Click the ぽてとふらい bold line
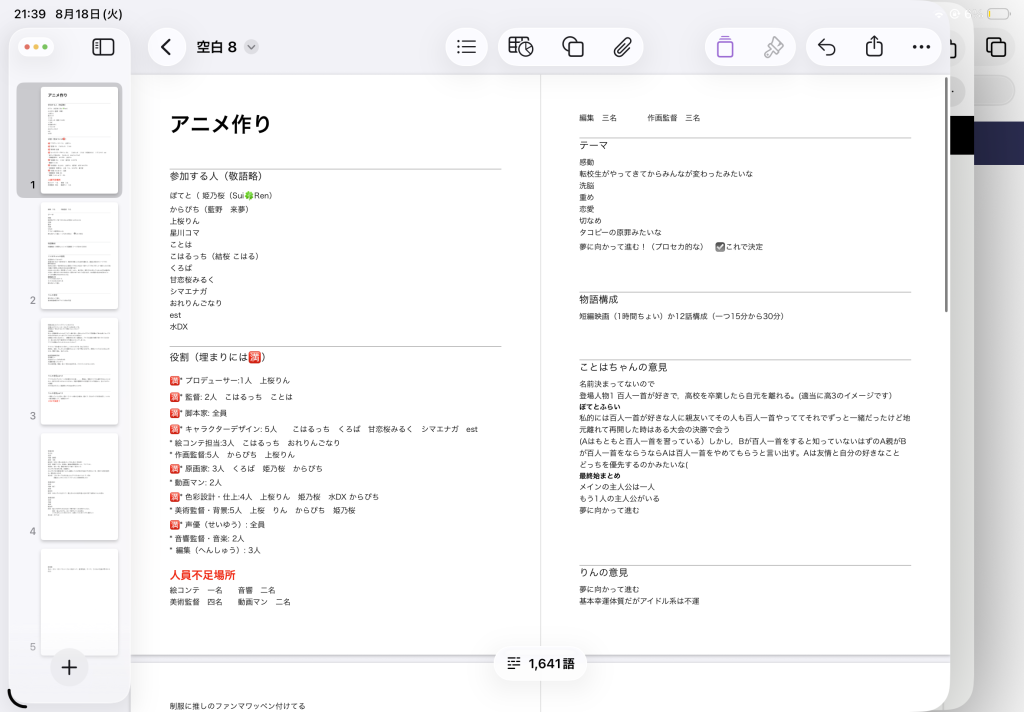Screen dimensions: 1024x712 coord(600,406)
